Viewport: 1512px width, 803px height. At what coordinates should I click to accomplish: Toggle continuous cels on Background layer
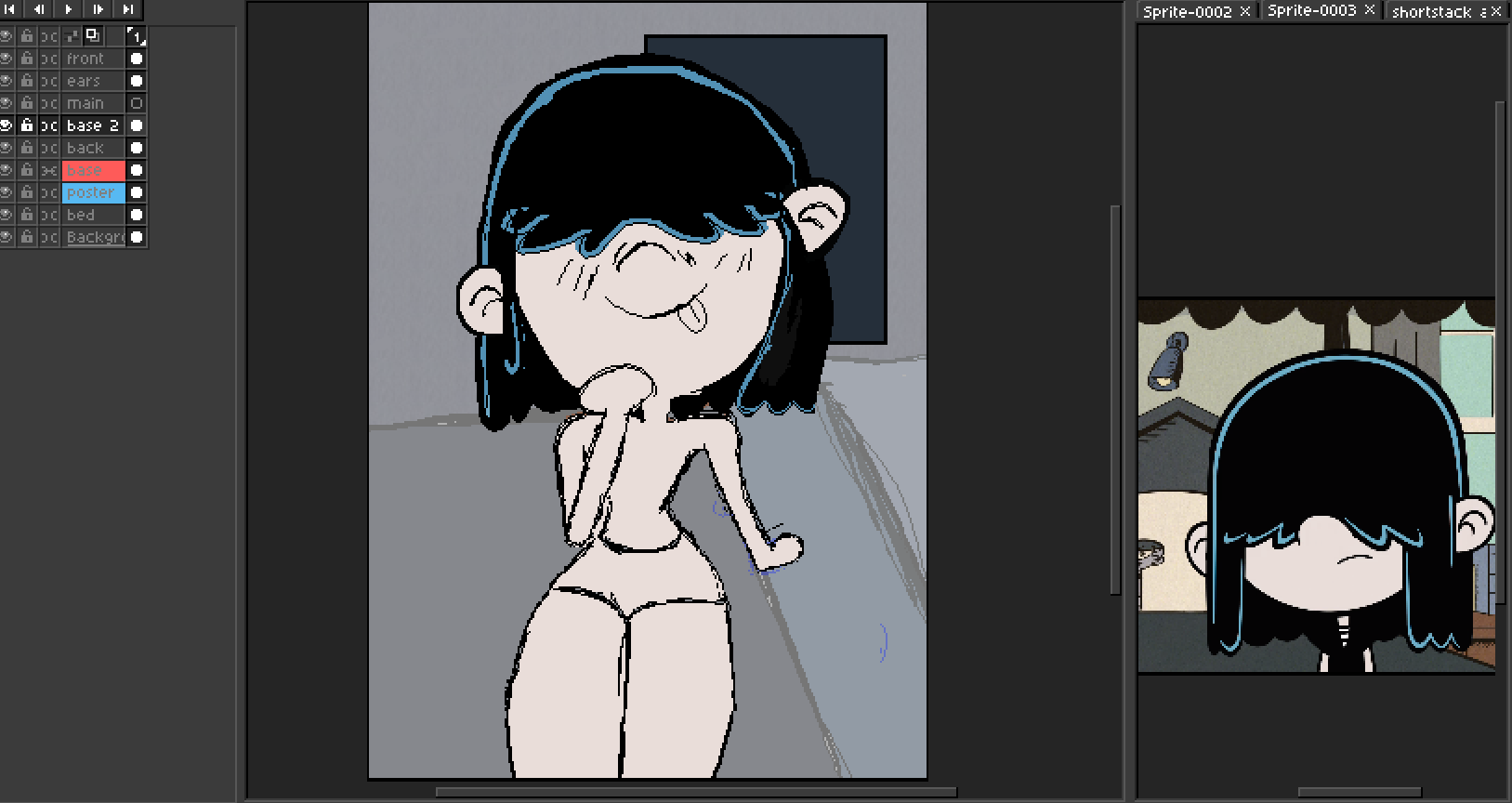point(49,237)
